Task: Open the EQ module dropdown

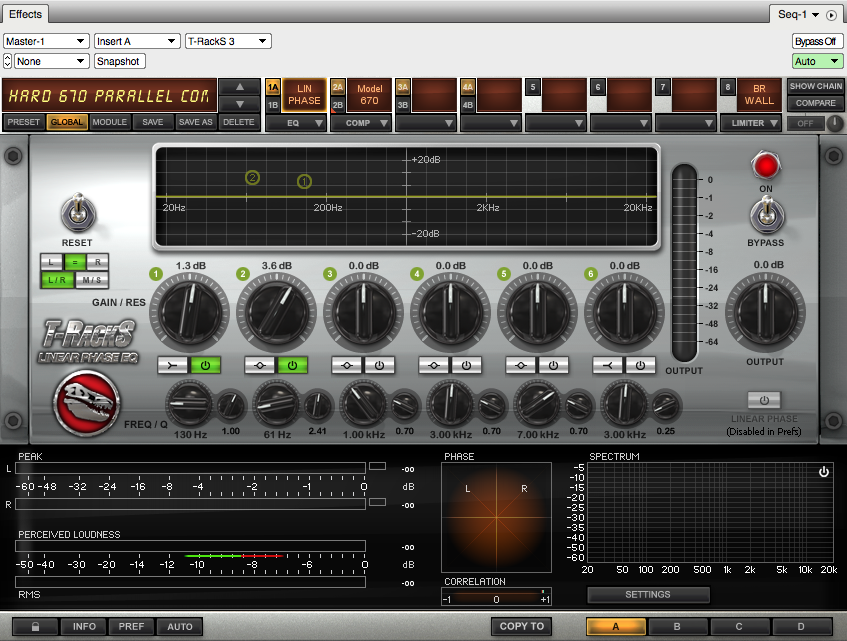Action: [295, 123]
